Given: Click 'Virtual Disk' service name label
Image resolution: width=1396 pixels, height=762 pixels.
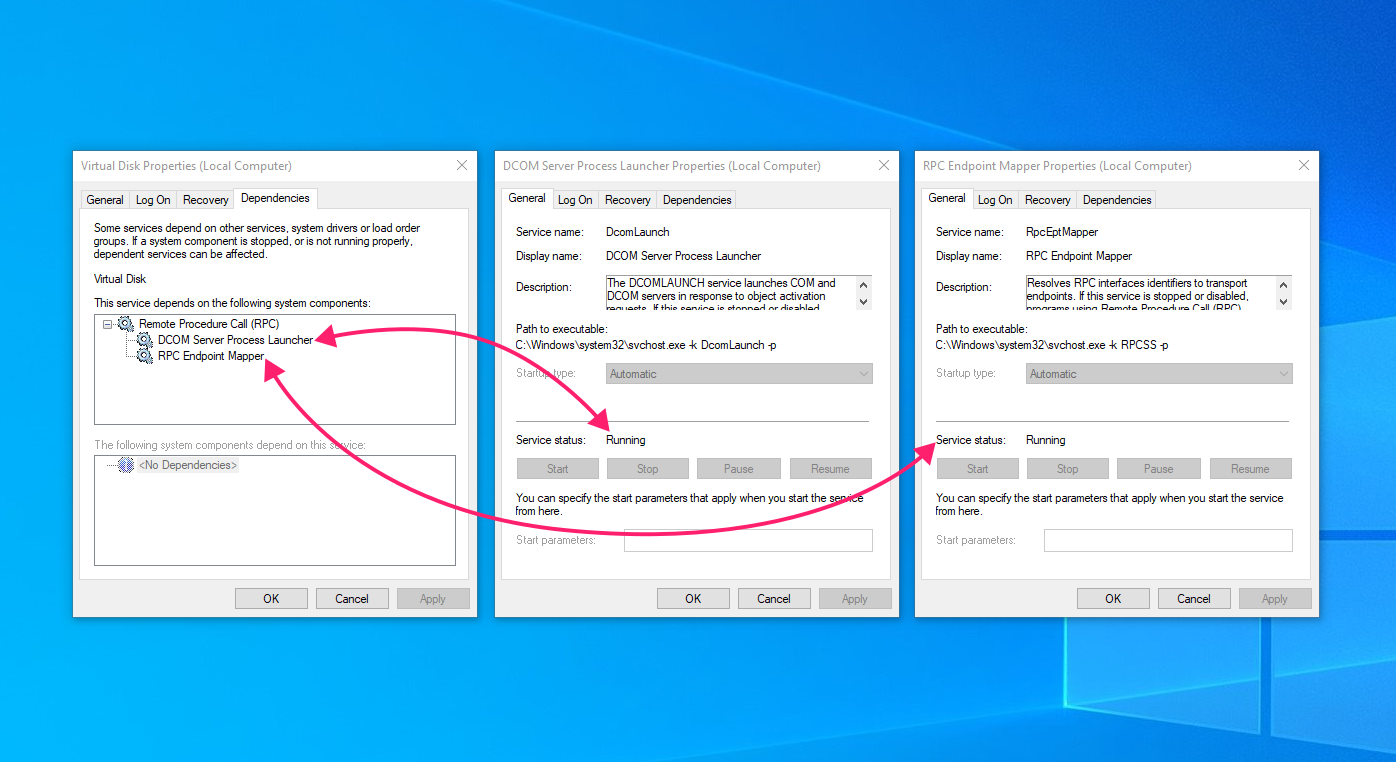Looking at the screenshot, I should 120,279.
